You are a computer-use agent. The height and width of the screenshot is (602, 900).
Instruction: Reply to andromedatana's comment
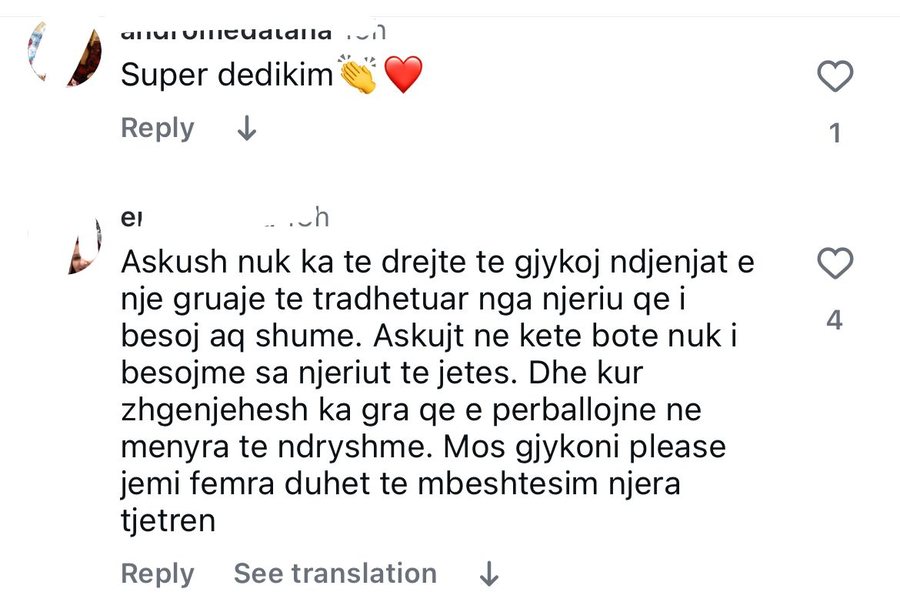(x=156, y=128)
